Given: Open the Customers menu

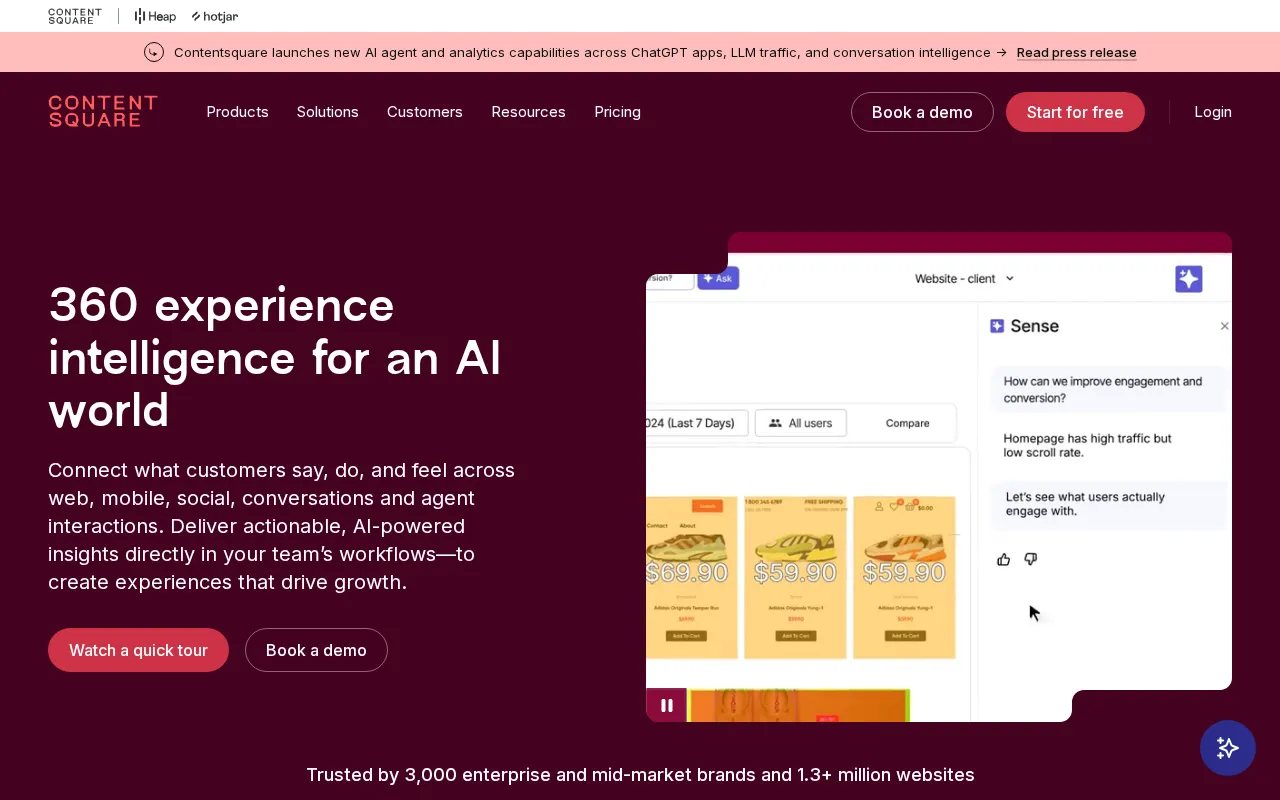Looking at the screenshot, I should pos(425,112).
